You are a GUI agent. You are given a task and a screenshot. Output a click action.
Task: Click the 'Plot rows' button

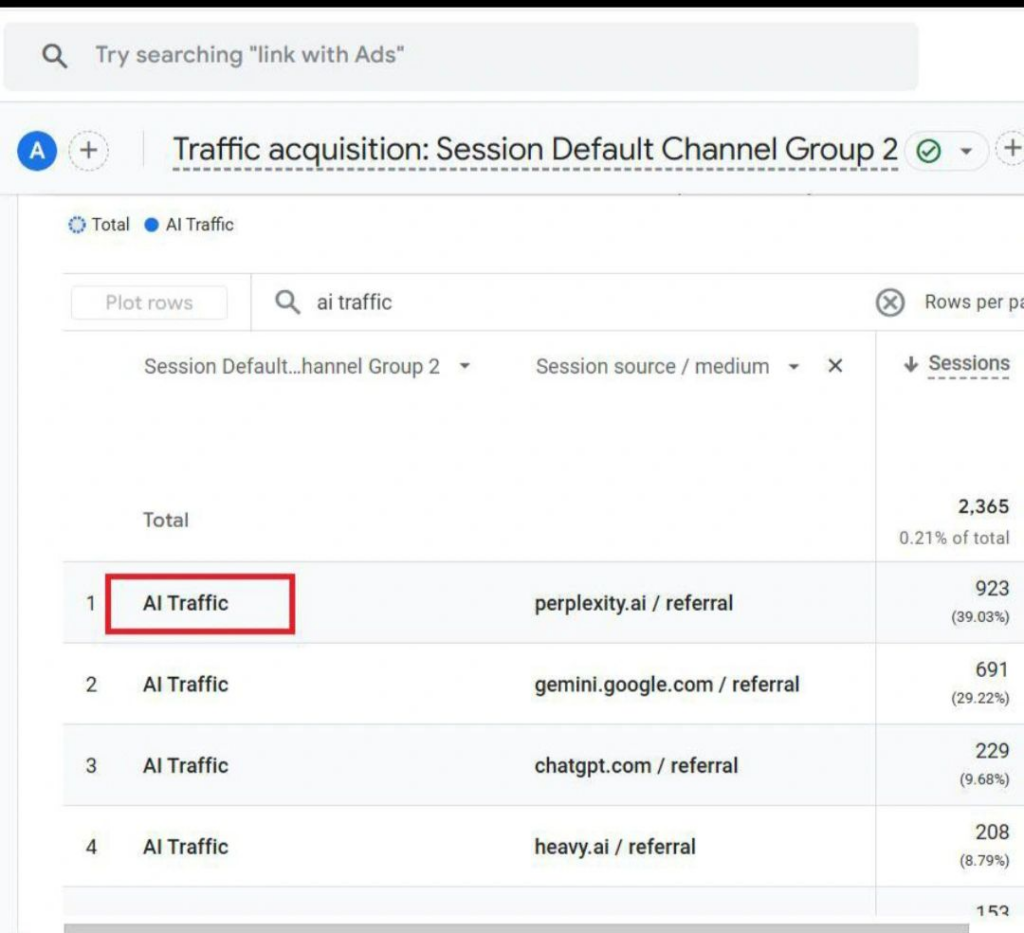point(149,303)
